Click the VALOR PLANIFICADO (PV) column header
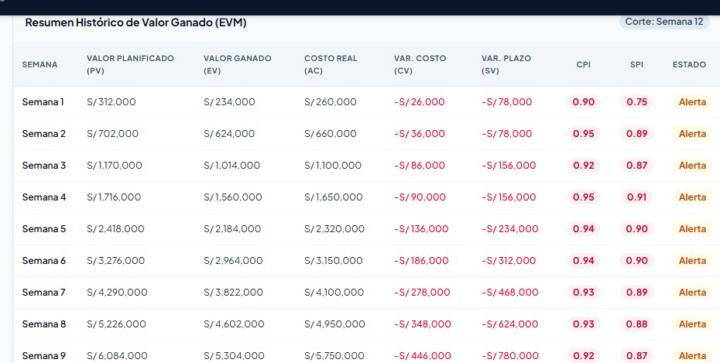 (x=130, y=64)
